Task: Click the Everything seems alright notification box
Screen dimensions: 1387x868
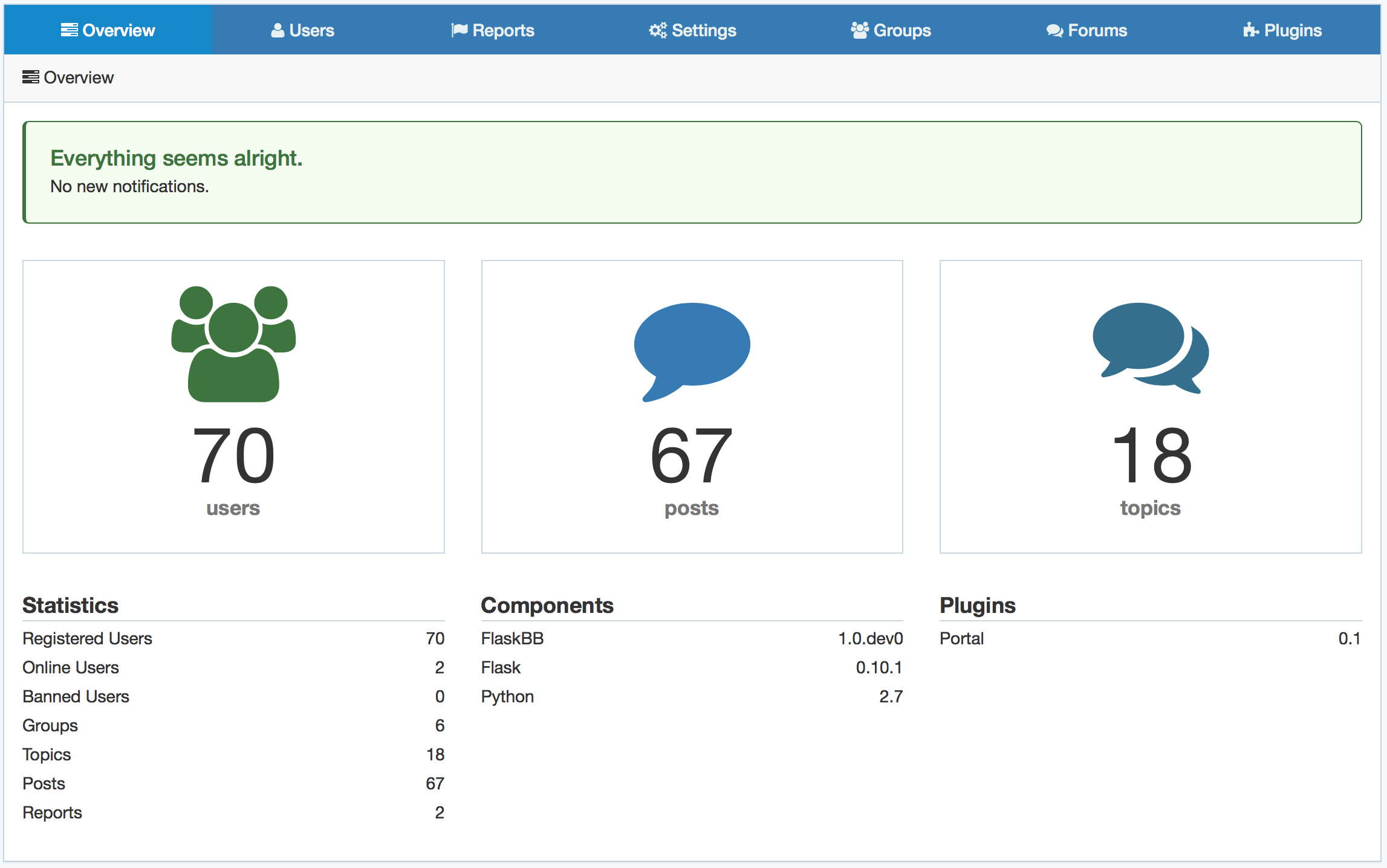Action: pos(692,172)
